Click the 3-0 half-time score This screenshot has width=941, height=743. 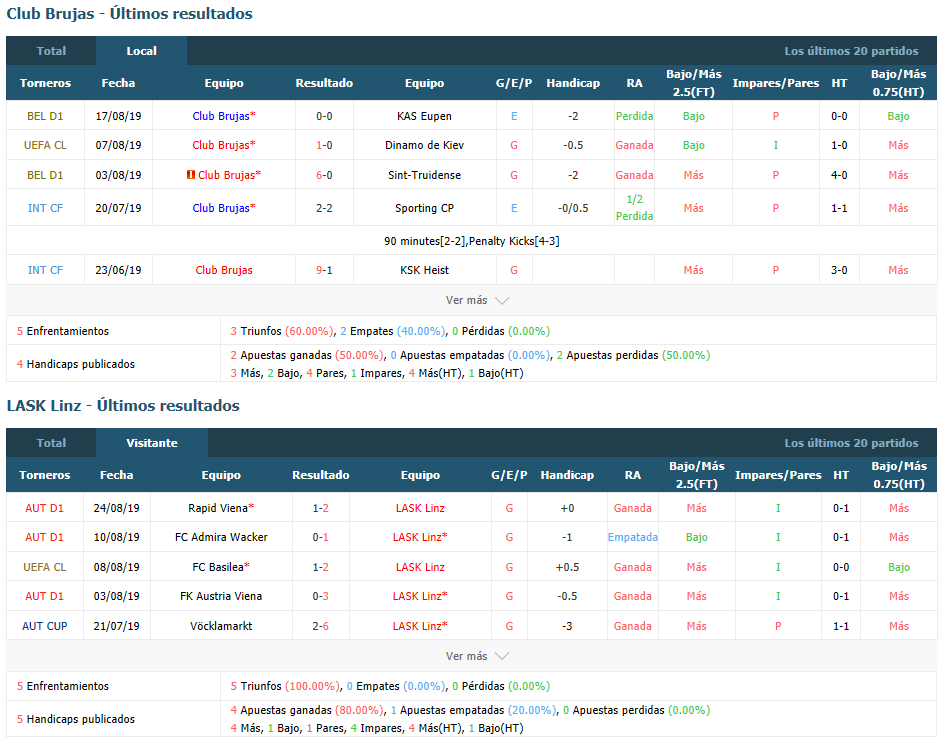click(x=839, y=270)
